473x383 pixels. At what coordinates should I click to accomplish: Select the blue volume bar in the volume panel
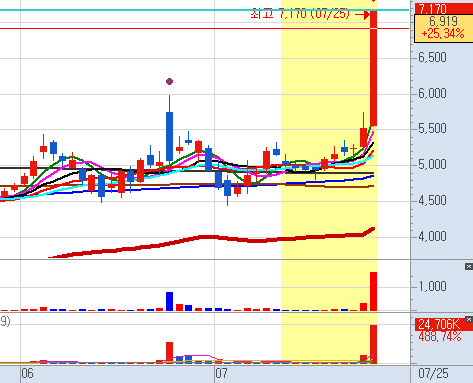pos(169,302)
